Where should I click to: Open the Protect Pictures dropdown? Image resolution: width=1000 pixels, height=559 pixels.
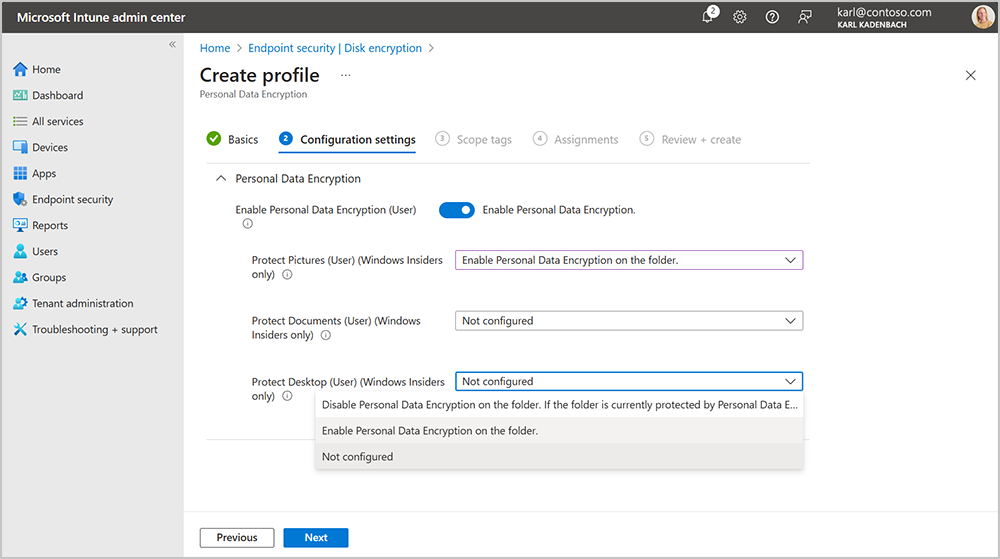pos(629,260)
